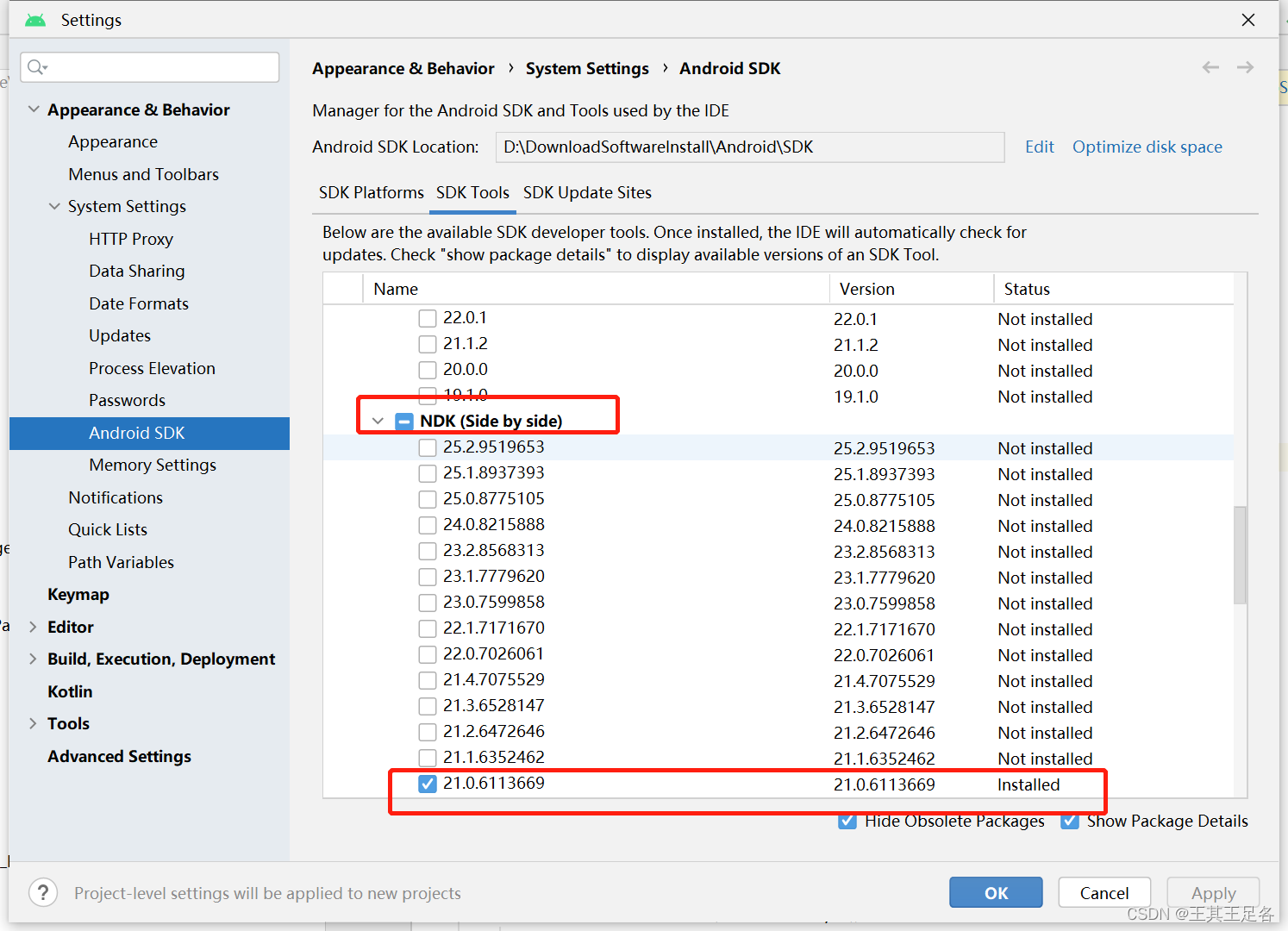Click the SDK tools list scrollbar
The height and width of the screenshot is (931, 1288).
tap(1240, 554)
